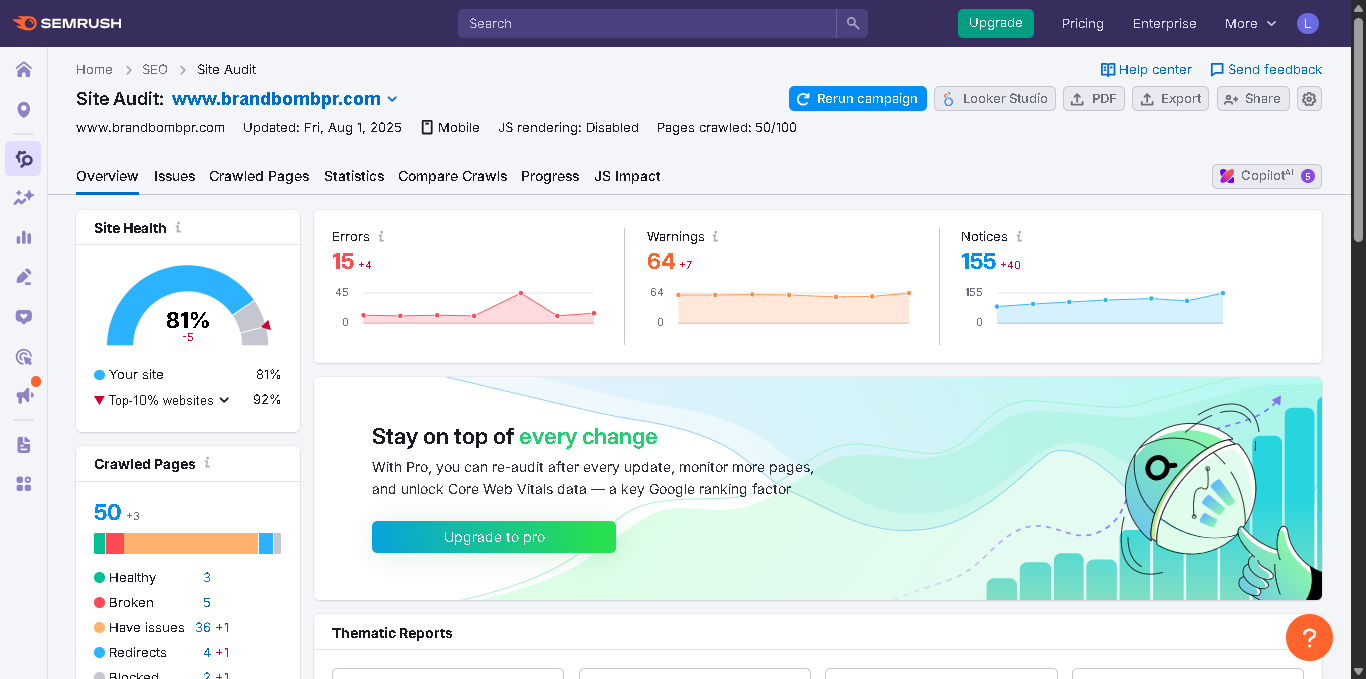Click Rerun campaign button

857,99
